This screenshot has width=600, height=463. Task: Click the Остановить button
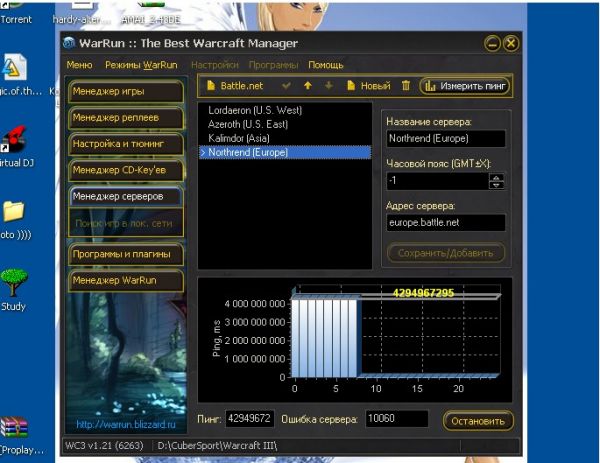point(478,421)
